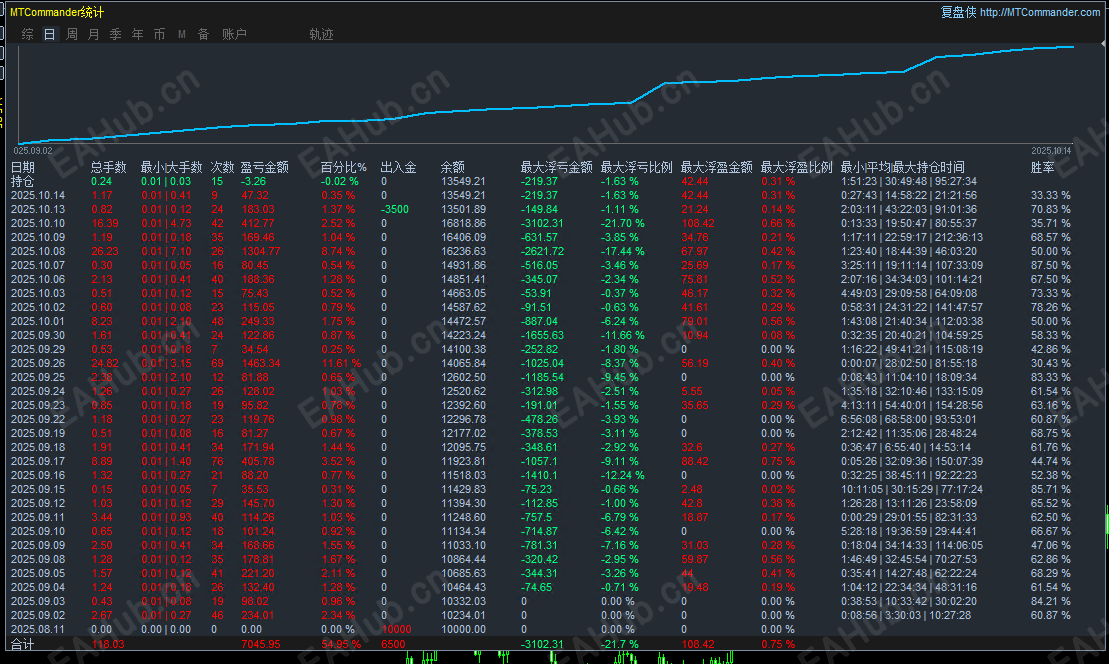Image resolution: width=1109 pixels, height=664 pixels.
Task: Select the 2025.10.08 date row
Action: pyautogui.click(x=38, y=251)
